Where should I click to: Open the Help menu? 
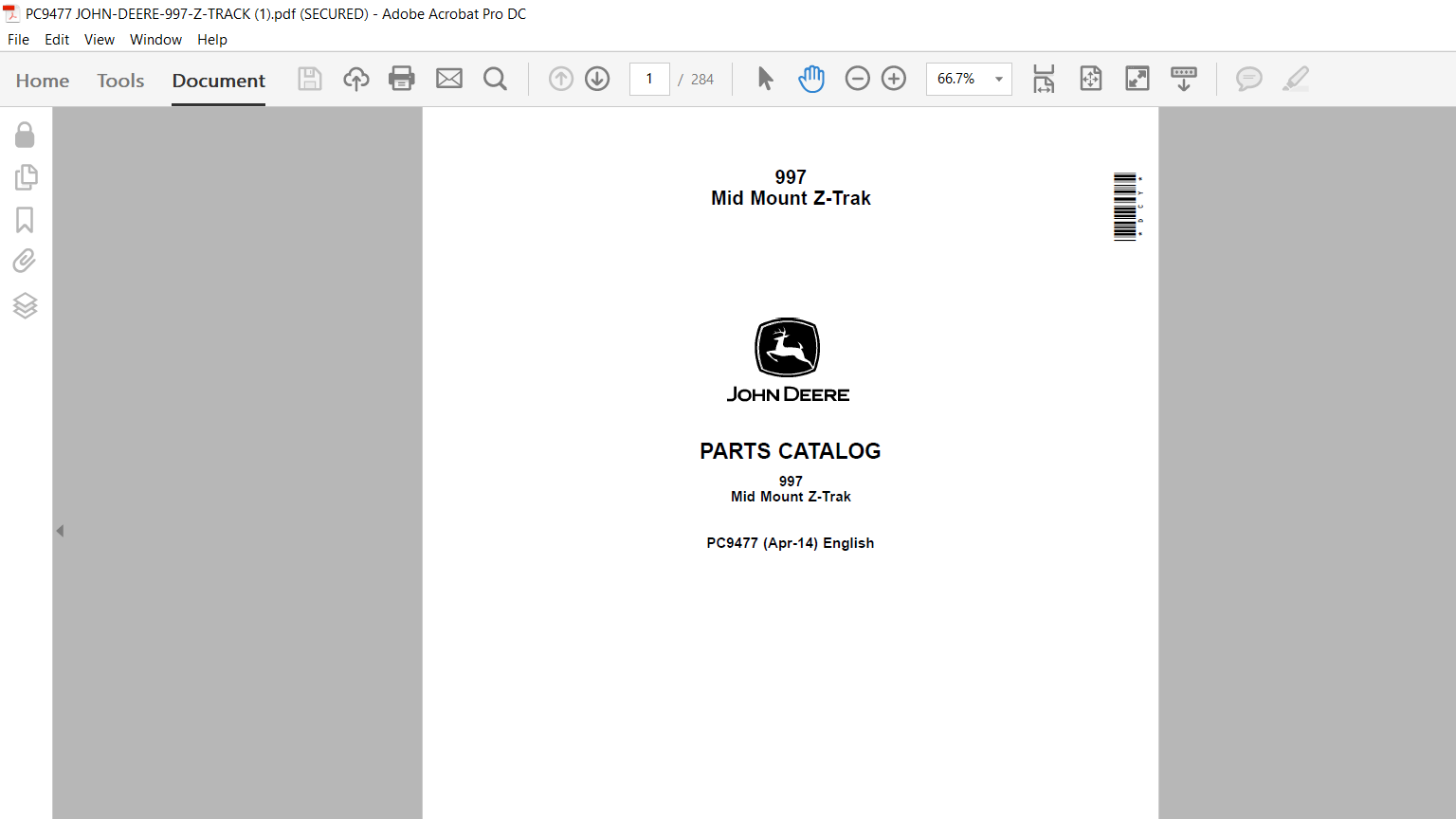(212, 40)
